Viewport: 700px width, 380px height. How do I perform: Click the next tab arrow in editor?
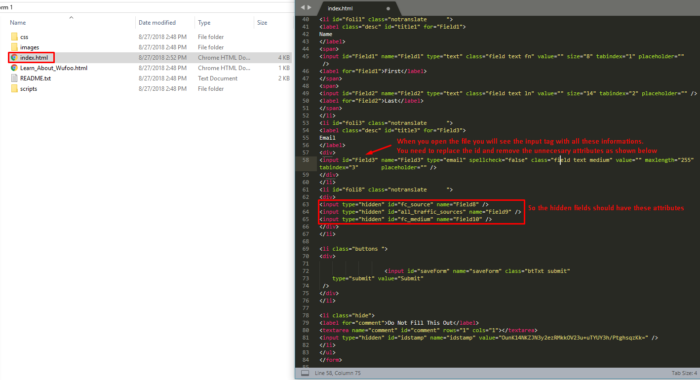309,8
